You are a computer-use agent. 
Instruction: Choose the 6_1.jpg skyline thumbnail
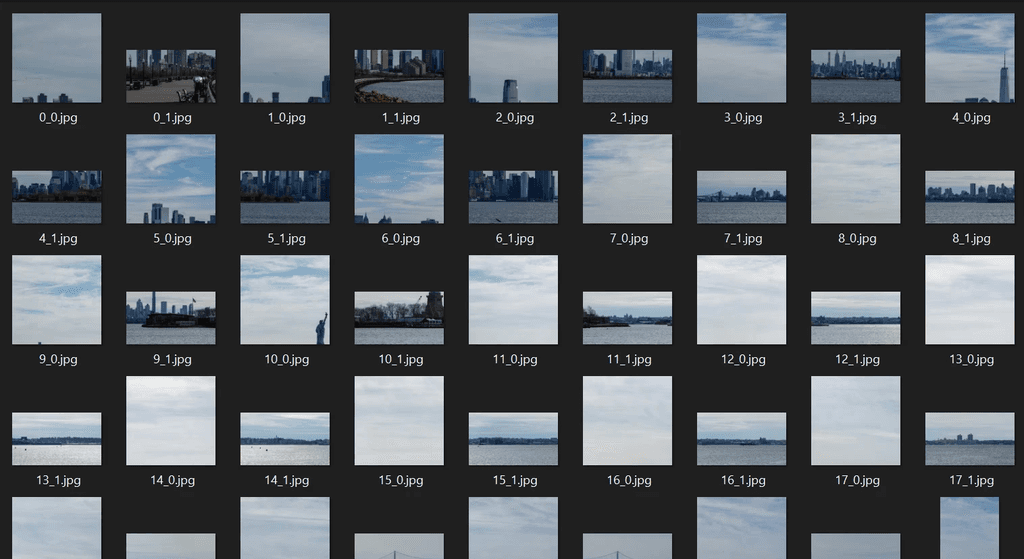point(513,197)
